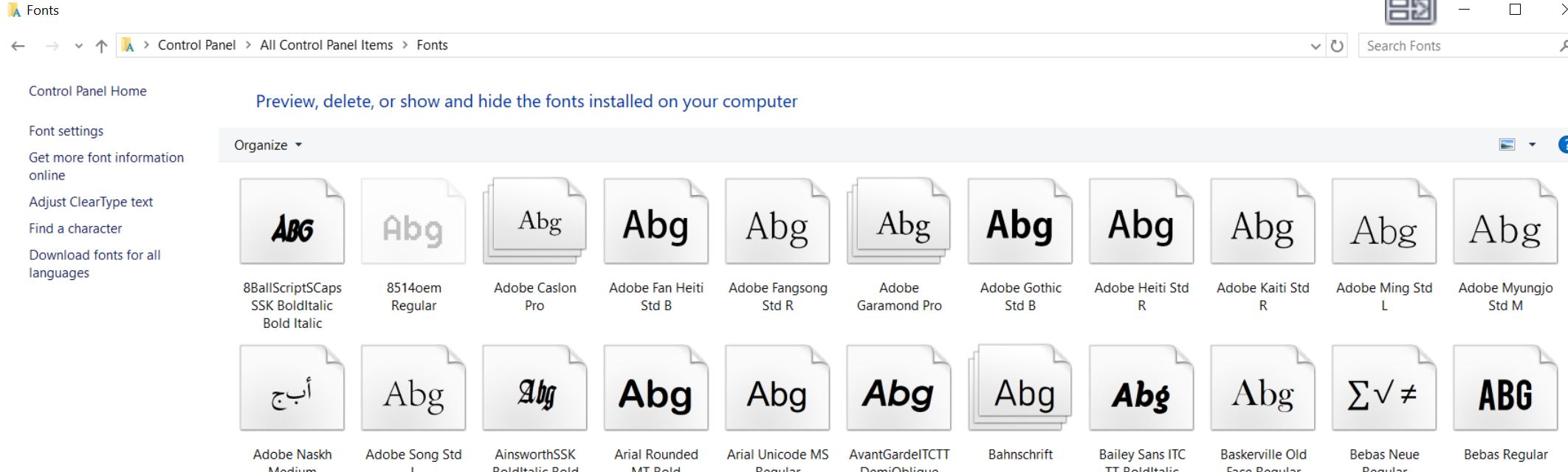This screenshot has height=472, width=1568.
Task: Click the Bahnschrift label text
Action: [x=1020, y=454]
